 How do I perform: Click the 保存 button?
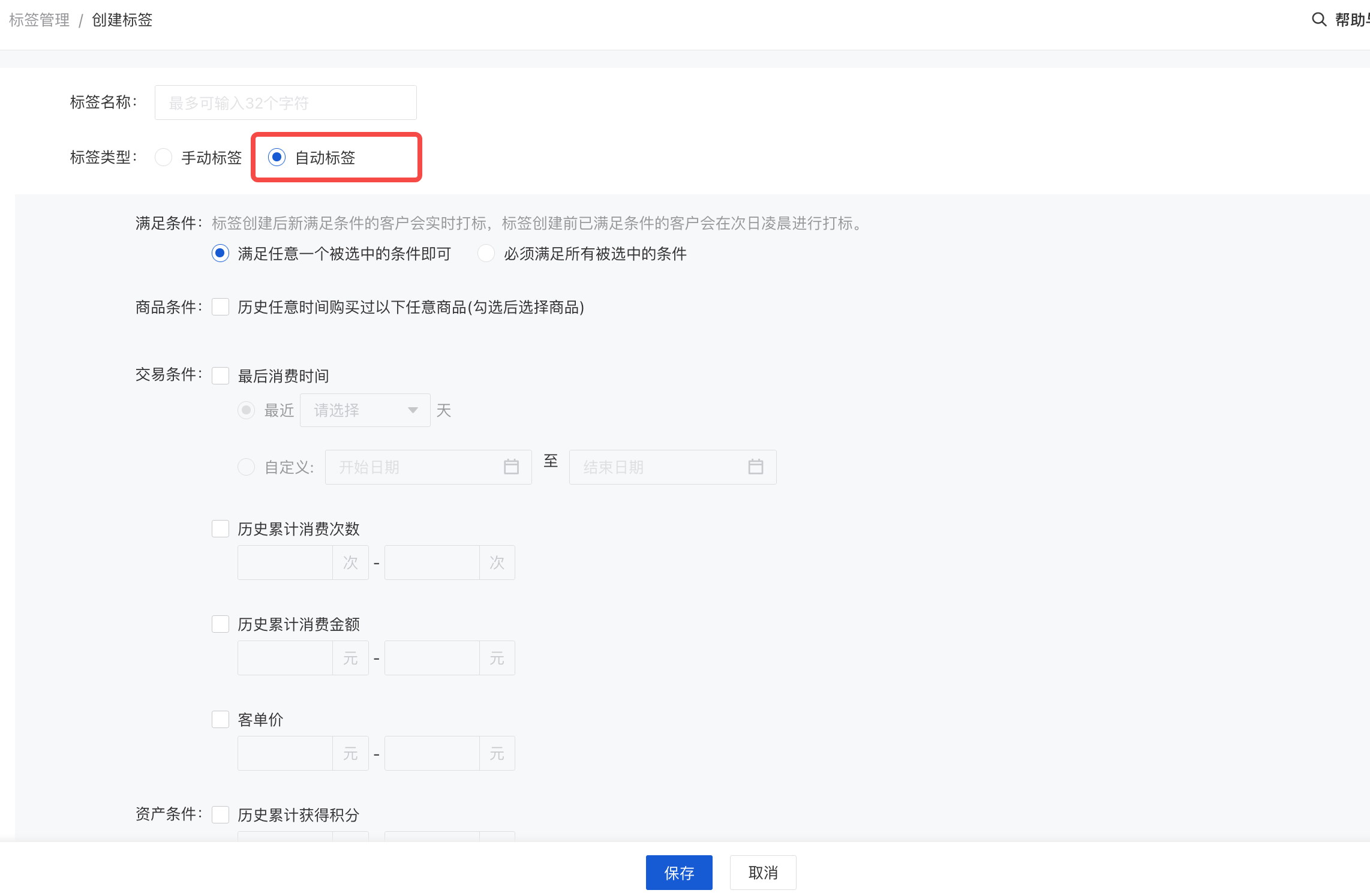click(678, 873)
